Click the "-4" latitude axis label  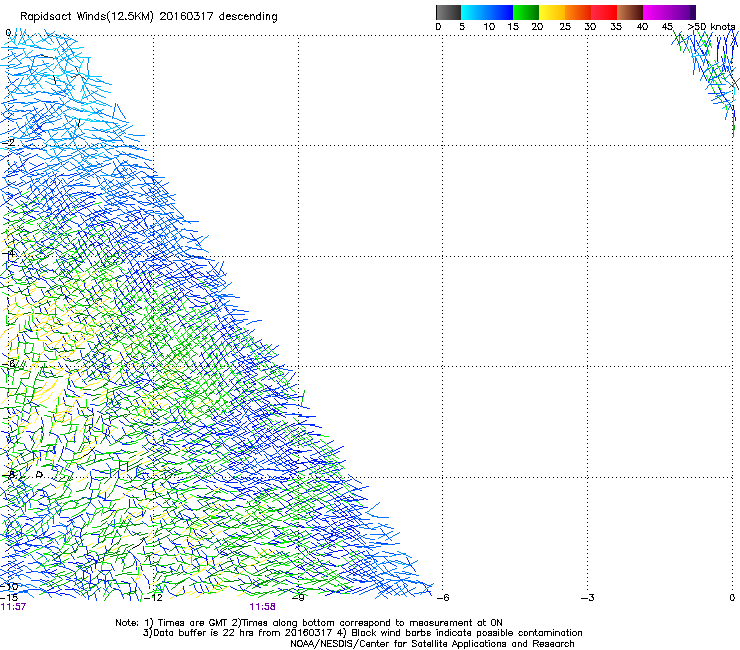[x=8, y=253]
